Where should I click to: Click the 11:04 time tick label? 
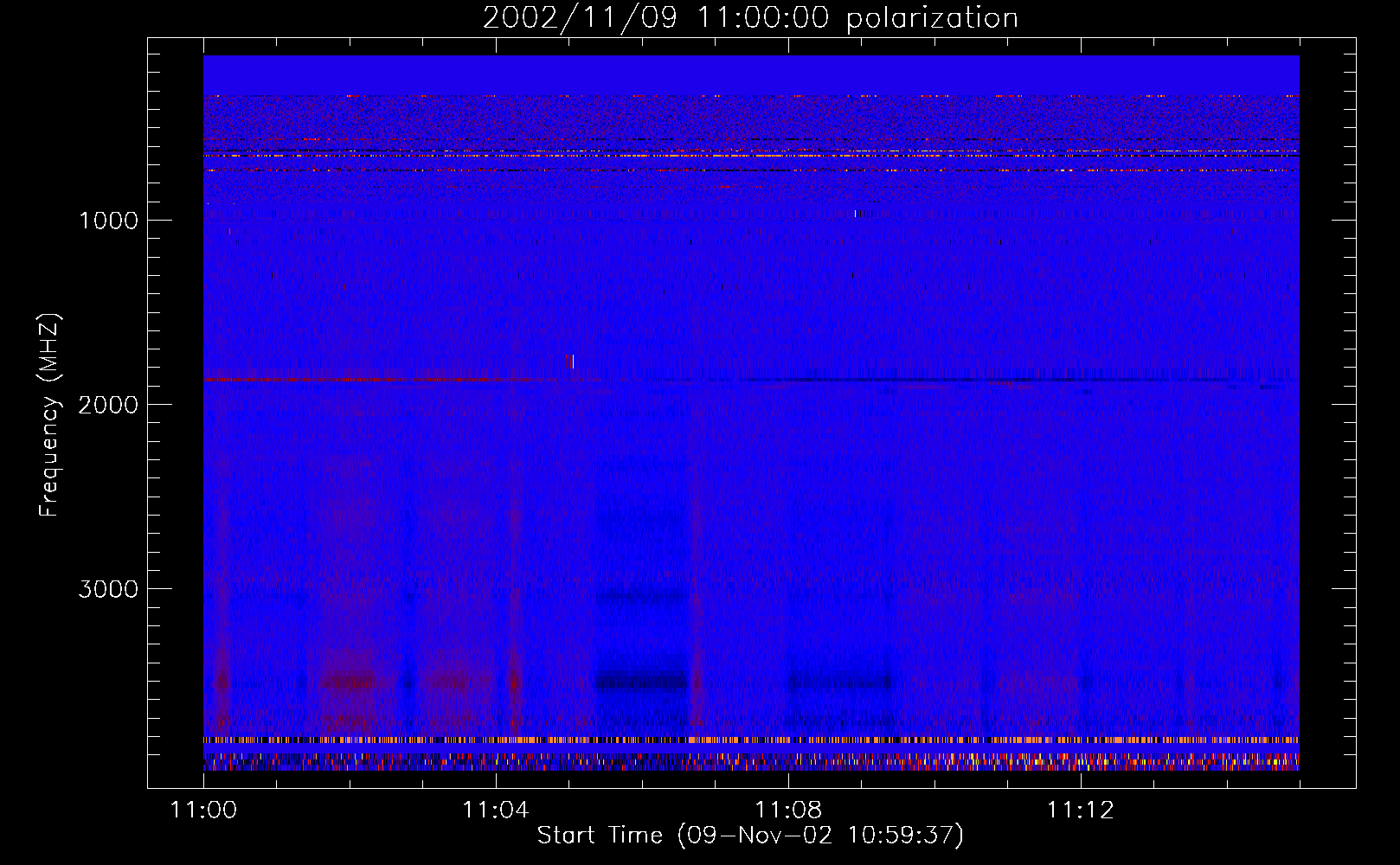point(496,810)
